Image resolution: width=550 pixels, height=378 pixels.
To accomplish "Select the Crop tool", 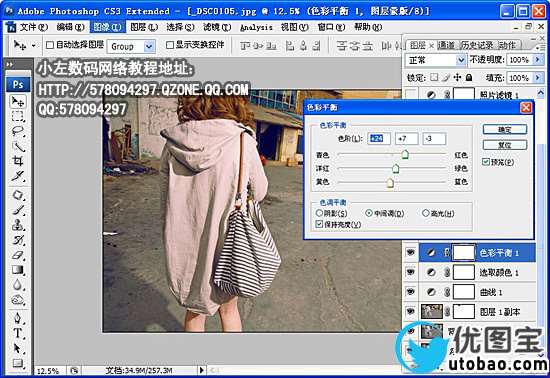I will [x=18, y=161].
